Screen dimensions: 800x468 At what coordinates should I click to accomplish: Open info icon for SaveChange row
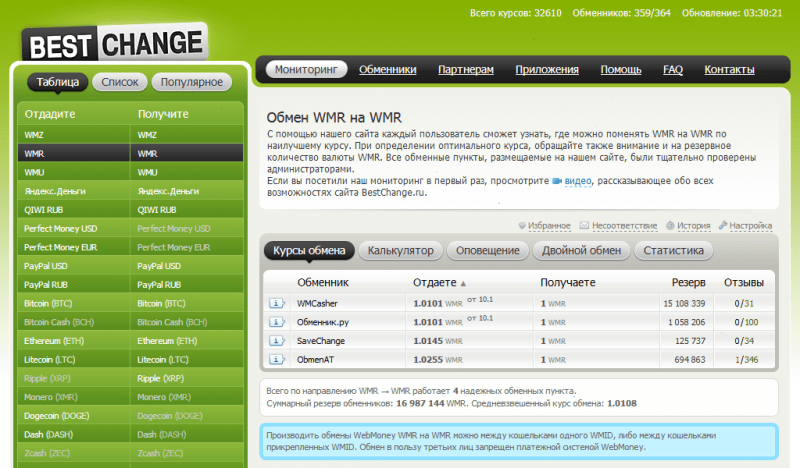pyautogui.click(x=277, y=341)
